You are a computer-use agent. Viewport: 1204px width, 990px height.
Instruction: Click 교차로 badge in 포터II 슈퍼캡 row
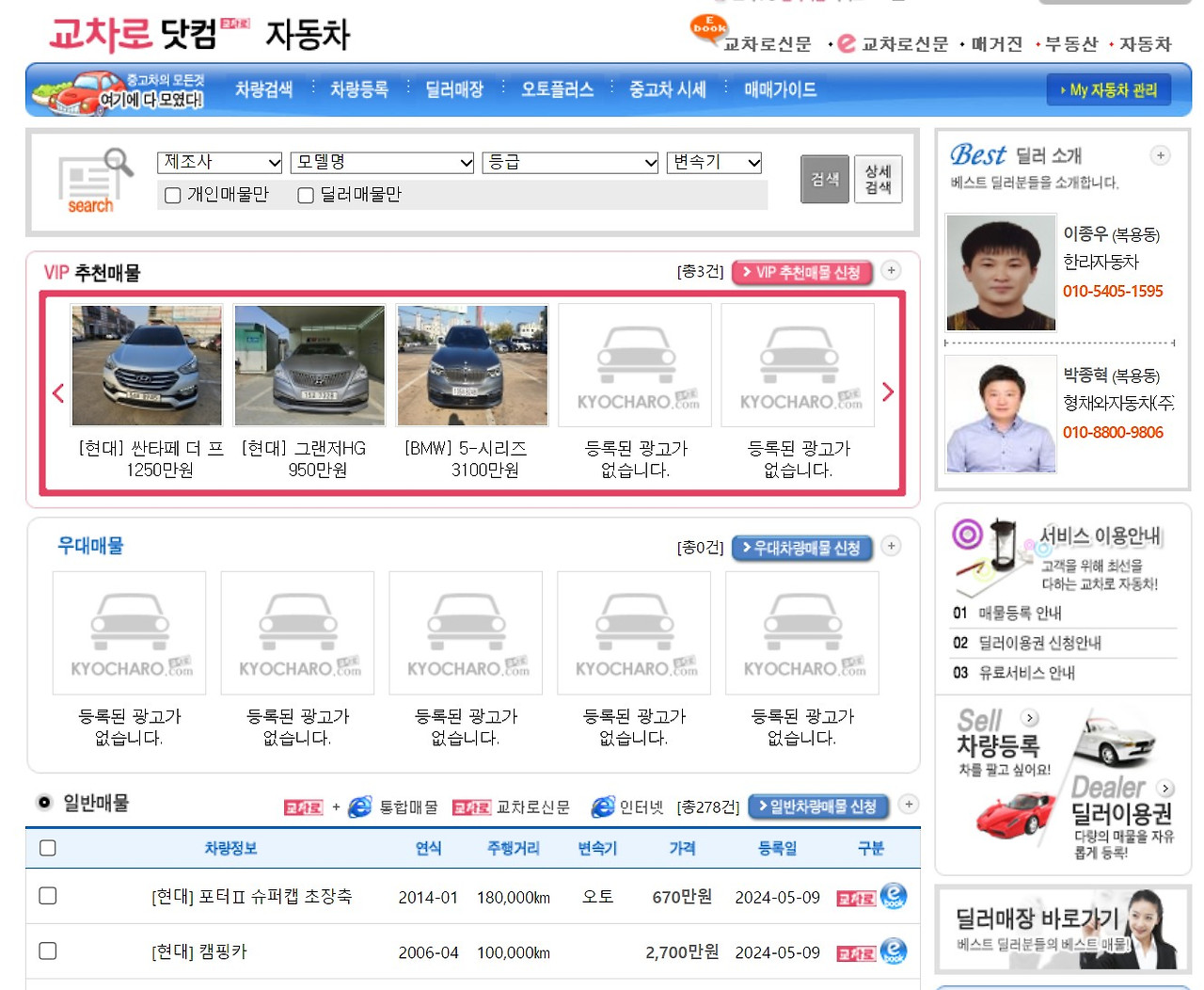point(856,899)
